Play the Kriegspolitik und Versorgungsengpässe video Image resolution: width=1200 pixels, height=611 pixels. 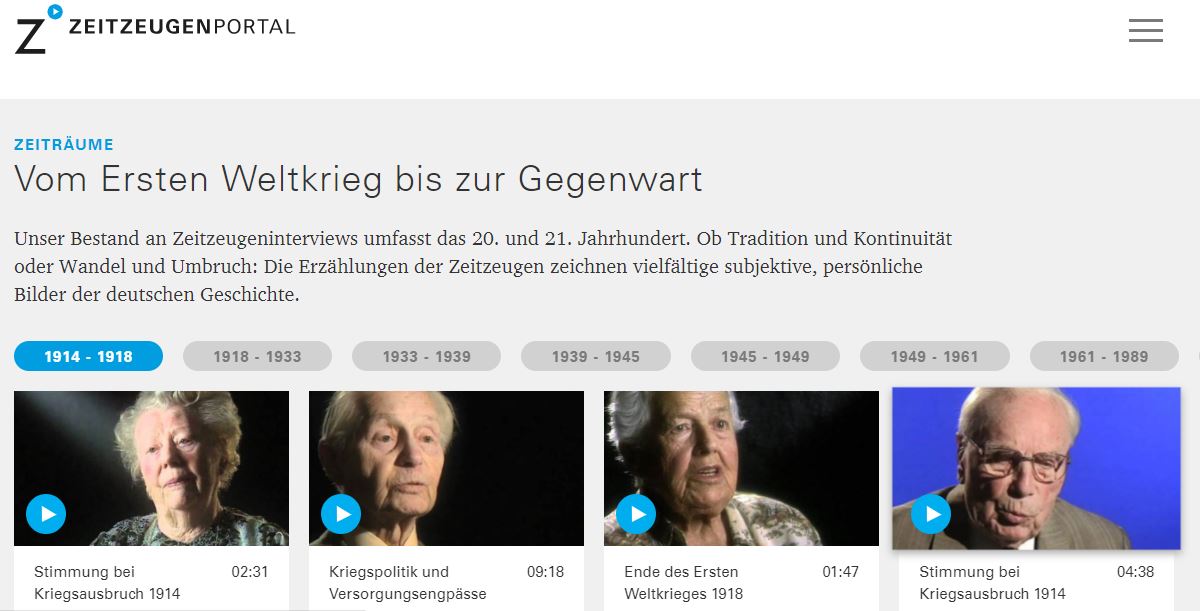click(x=341, y=514)
